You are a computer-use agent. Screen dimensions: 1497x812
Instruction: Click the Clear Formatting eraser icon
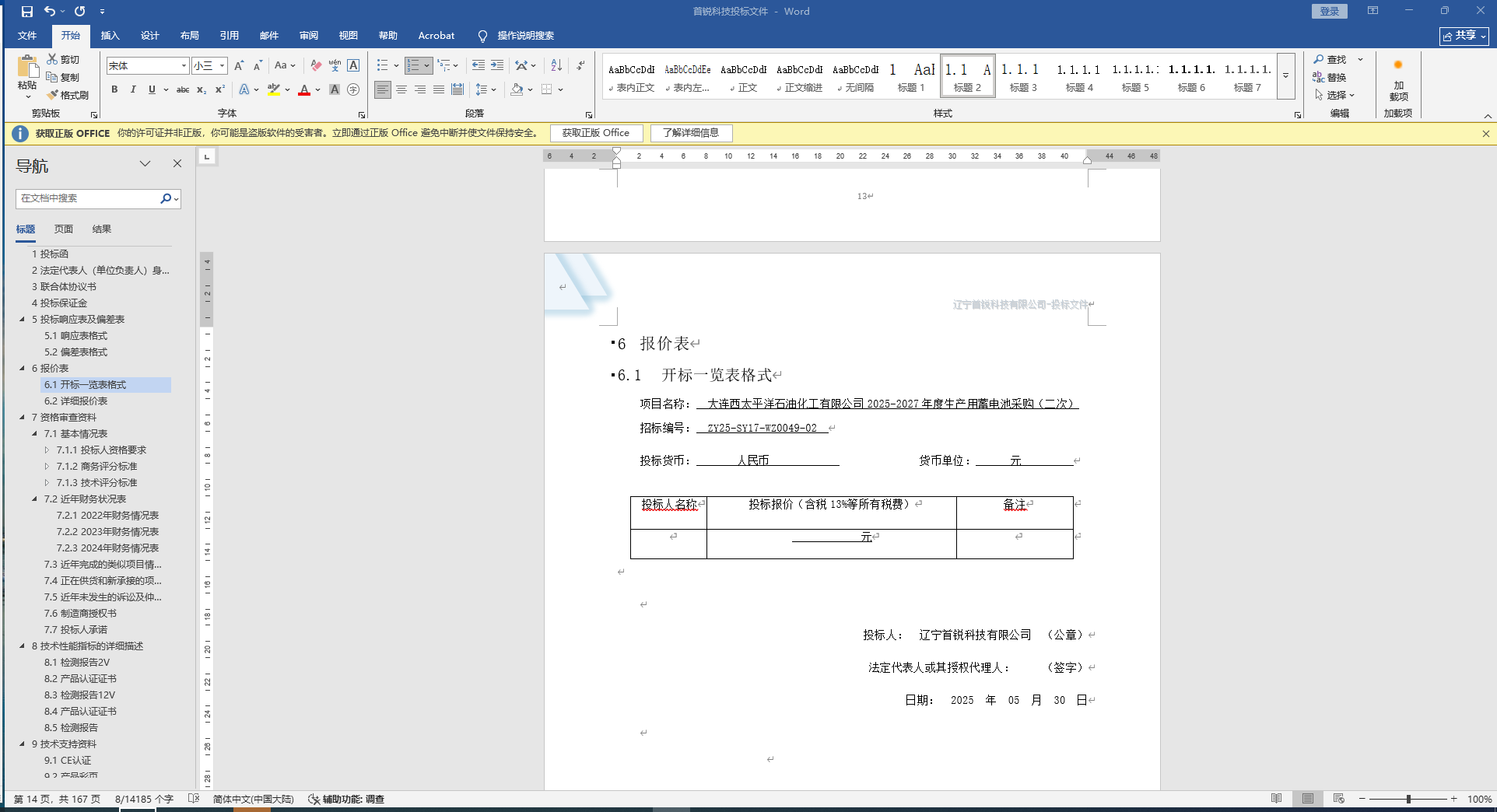[315, 65]
